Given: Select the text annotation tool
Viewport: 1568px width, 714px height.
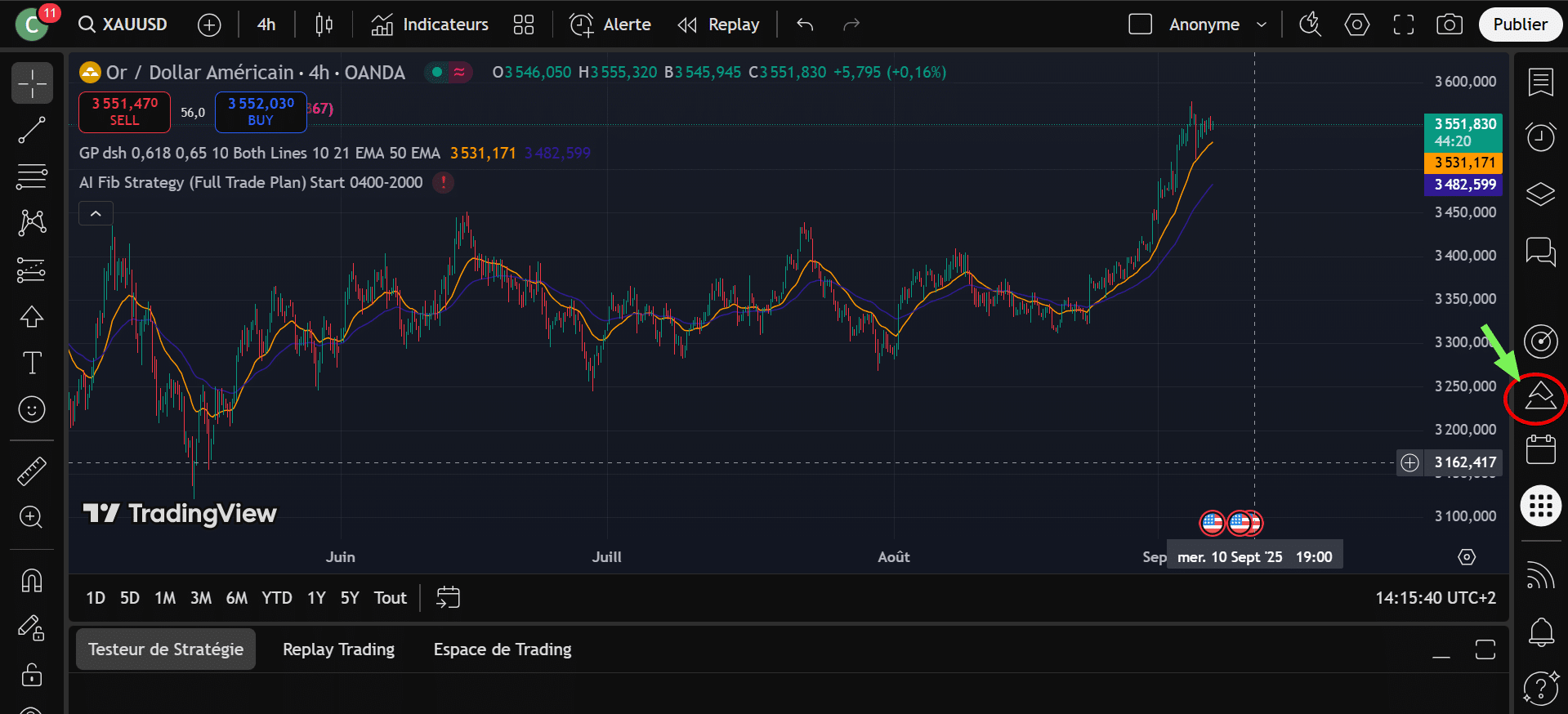Looking at the screenshot, I should (x=32, y=363).
